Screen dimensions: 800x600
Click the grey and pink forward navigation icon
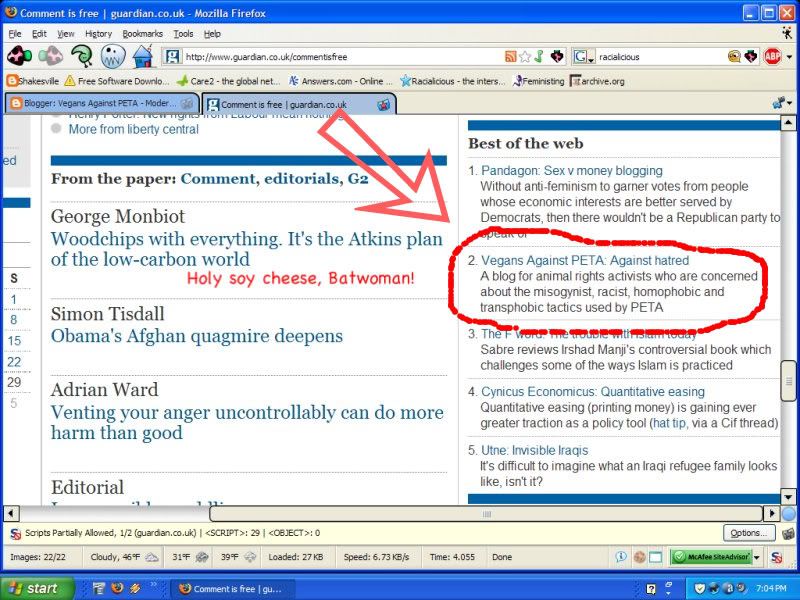click(51, 56)
